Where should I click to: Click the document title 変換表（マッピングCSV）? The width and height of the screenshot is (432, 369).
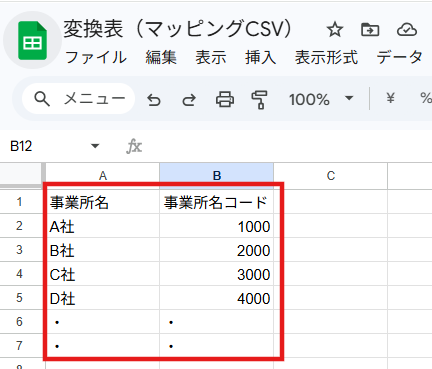coord(178,29)
